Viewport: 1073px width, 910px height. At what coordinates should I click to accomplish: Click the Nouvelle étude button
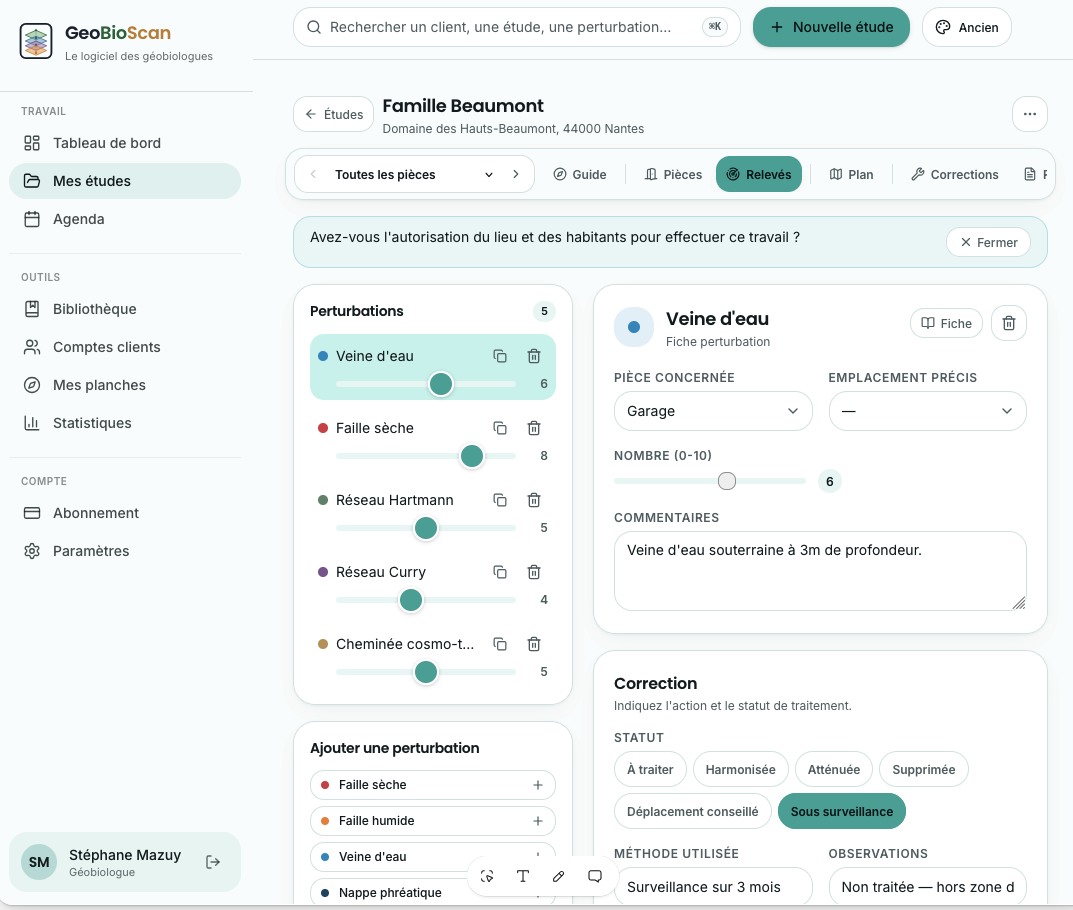point(831,27)
